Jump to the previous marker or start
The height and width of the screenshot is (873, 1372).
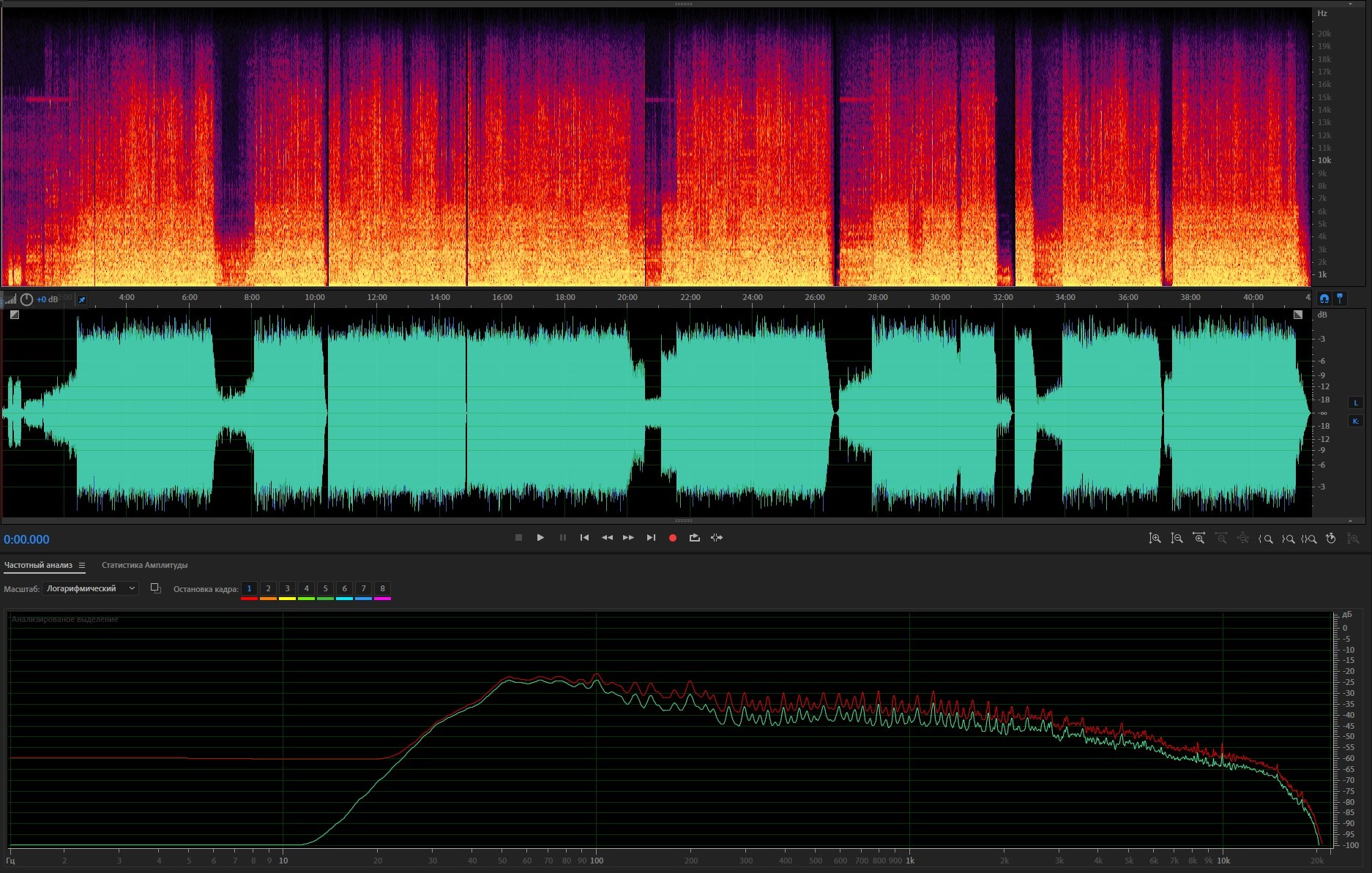click(x=584, y=538)
